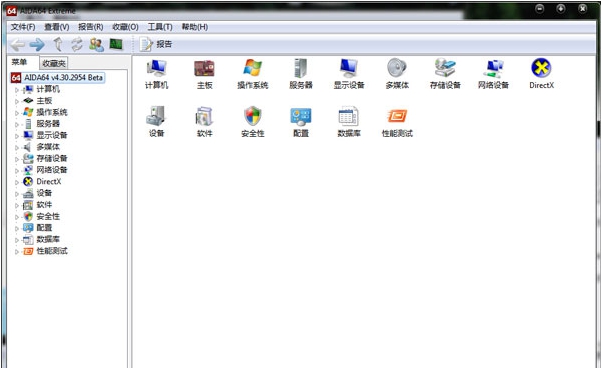The height and width of the screenshot is (368, 602).
Task: Click the Up arrow toolbar button
Action: click(x=58, y=45)
